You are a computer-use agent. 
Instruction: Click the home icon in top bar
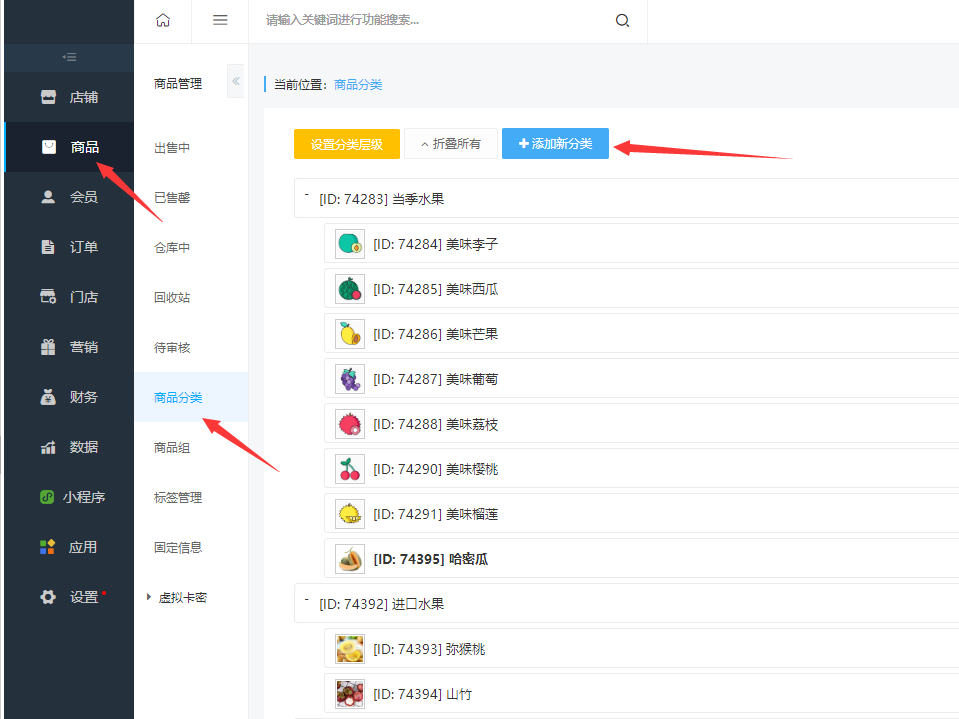pos(163,20)
